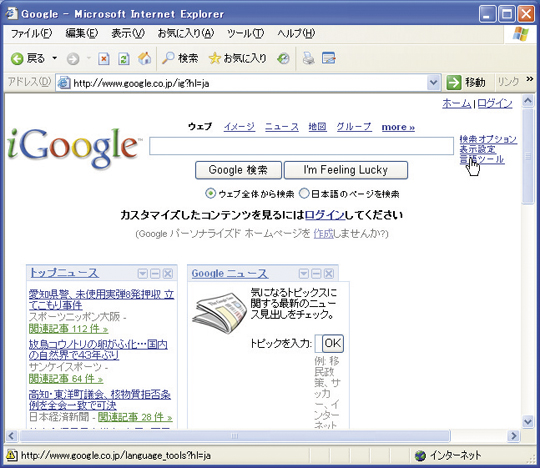Viewport: 540px width, 468px height.
Task: Click the I'm Feeling Lucky button
Action: pyautogui.click(x=346, y=170)
